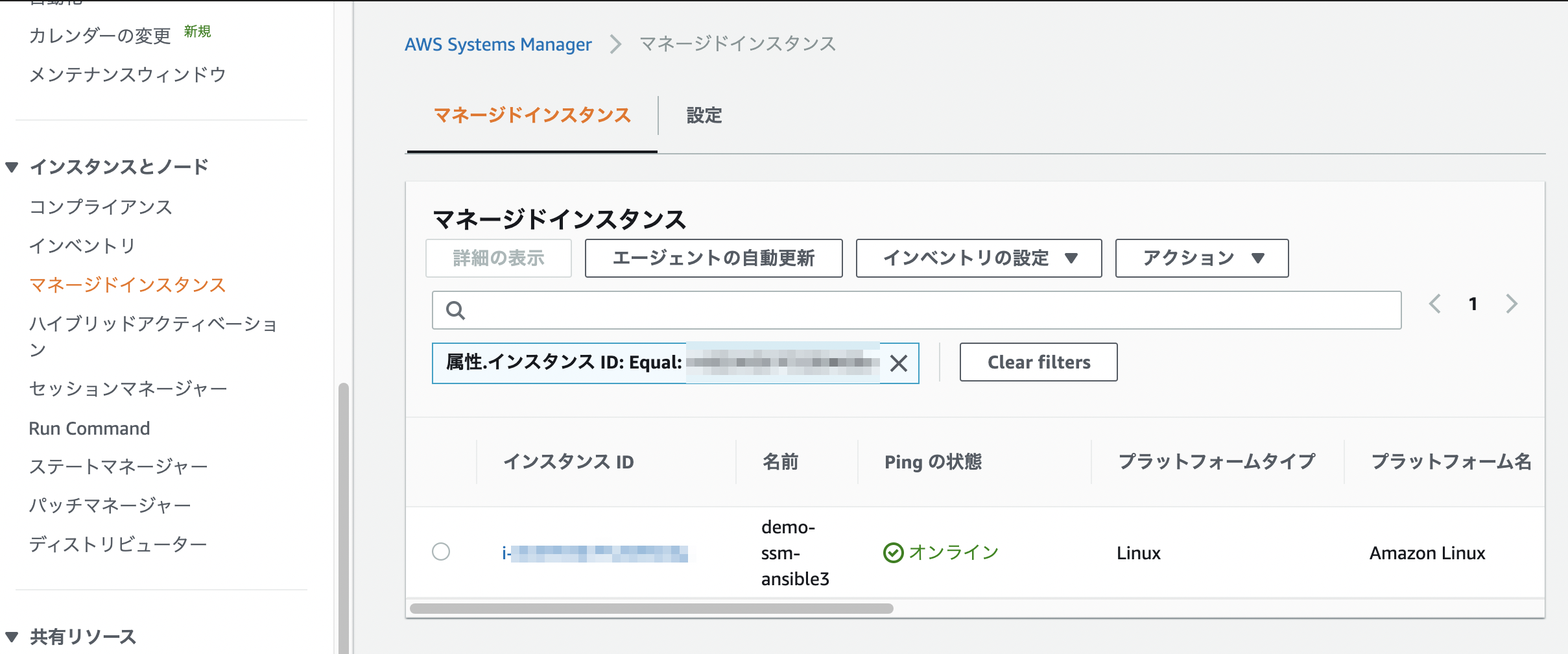Select page number 1 in pagination
Image resolution: width=1568 pixels, height=654 pixels.
pos(1474,304)
